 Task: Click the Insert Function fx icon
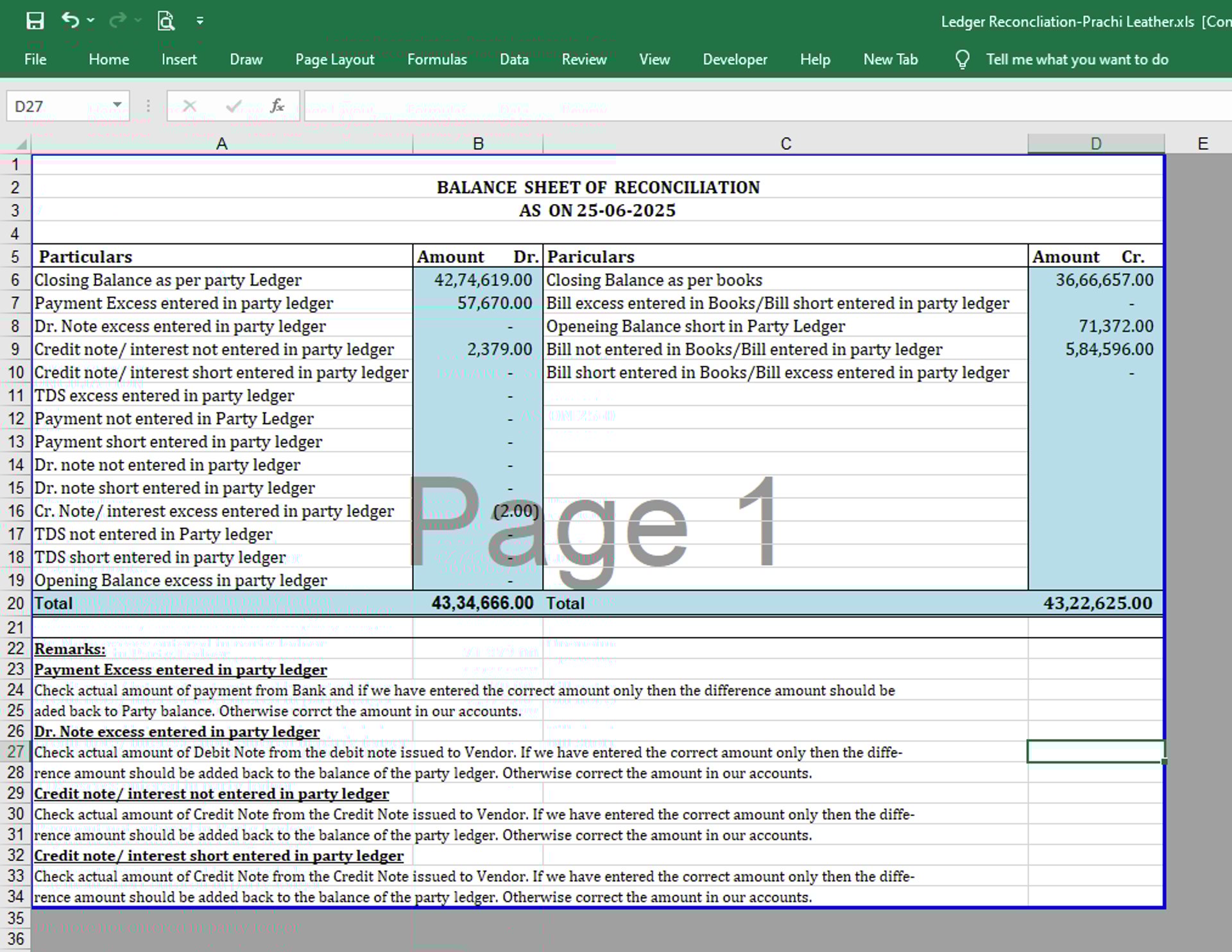(x=277, y=106)
